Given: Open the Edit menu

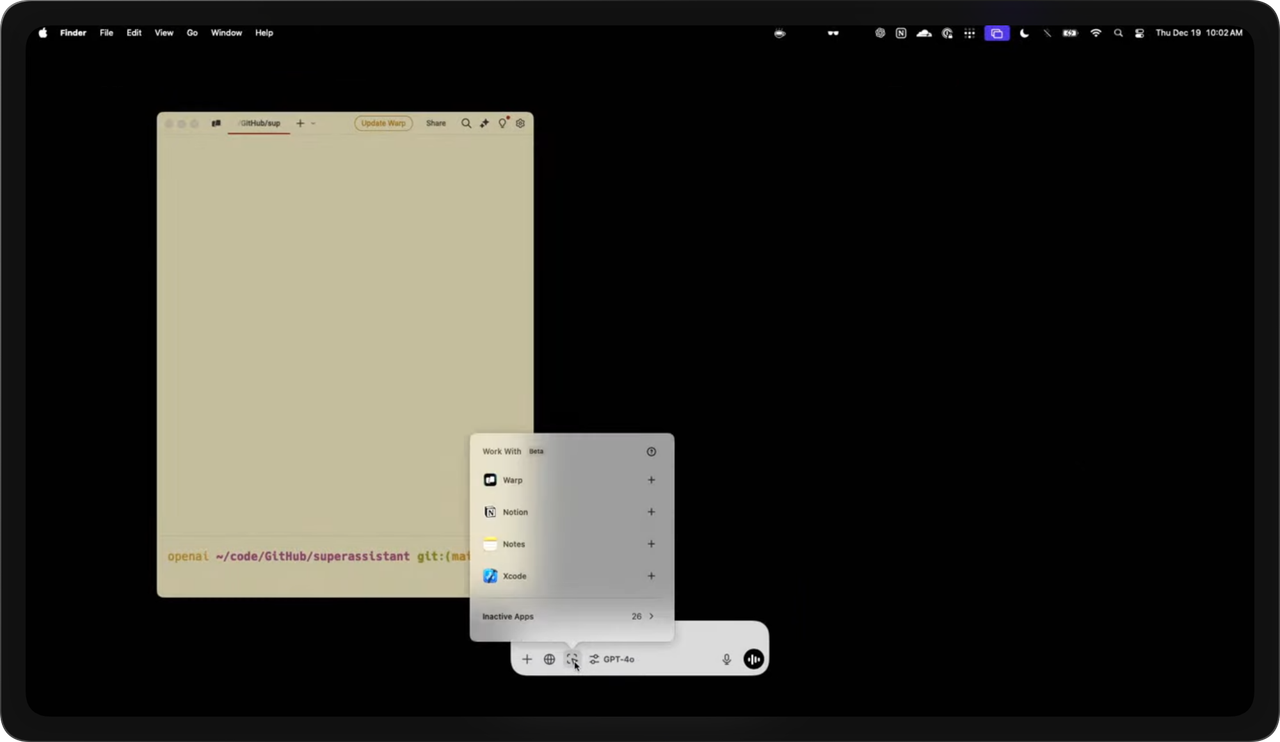Looking at the screenshot, I should (x=134, y=33).
